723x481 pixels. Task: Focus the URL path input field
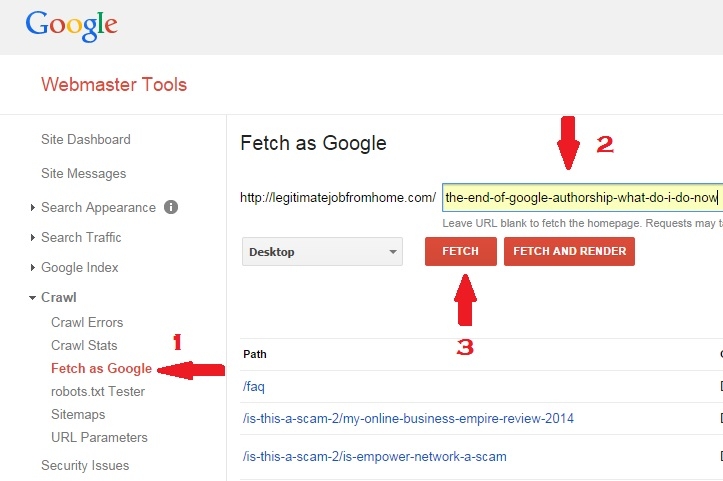coord(582,198)
